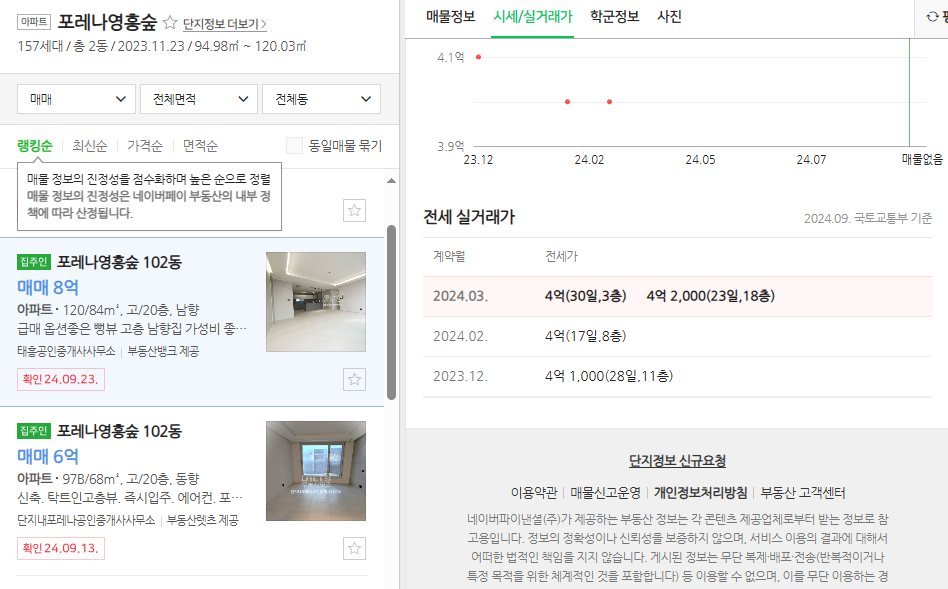Click the 4.1억 data point at 23.12
The image size is (948, 589).
click(478, 57)
